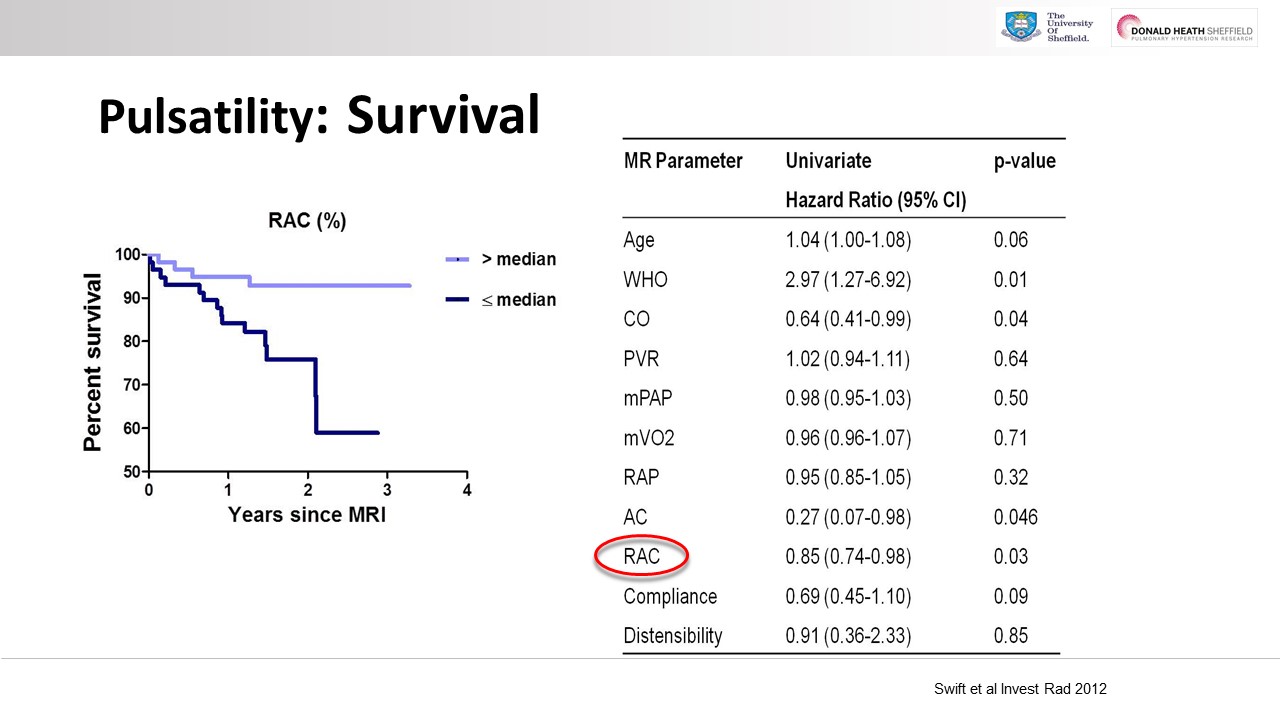Click the Compliance row label
This screenshot has height=720, width=1280.
coord(670,597)
